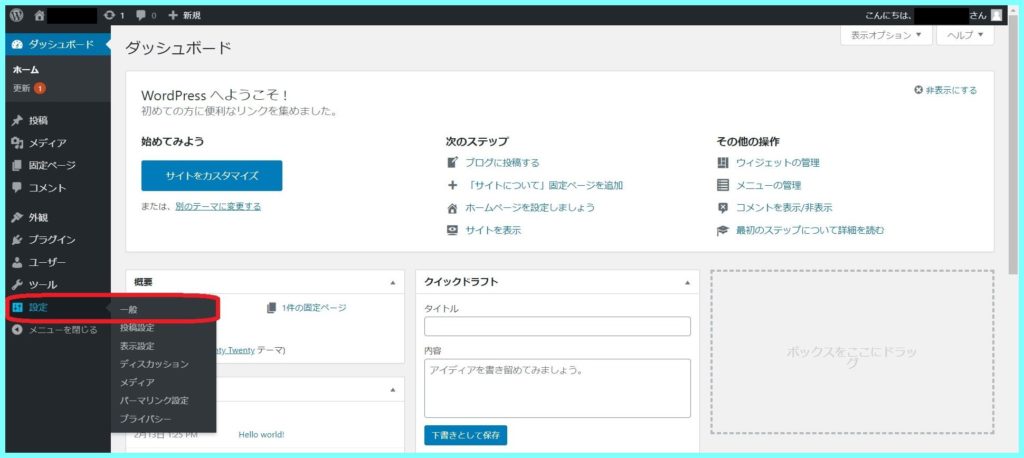Click the コメントを表示/非表示 link
The image size is (1024, 458).
(784, 208)
